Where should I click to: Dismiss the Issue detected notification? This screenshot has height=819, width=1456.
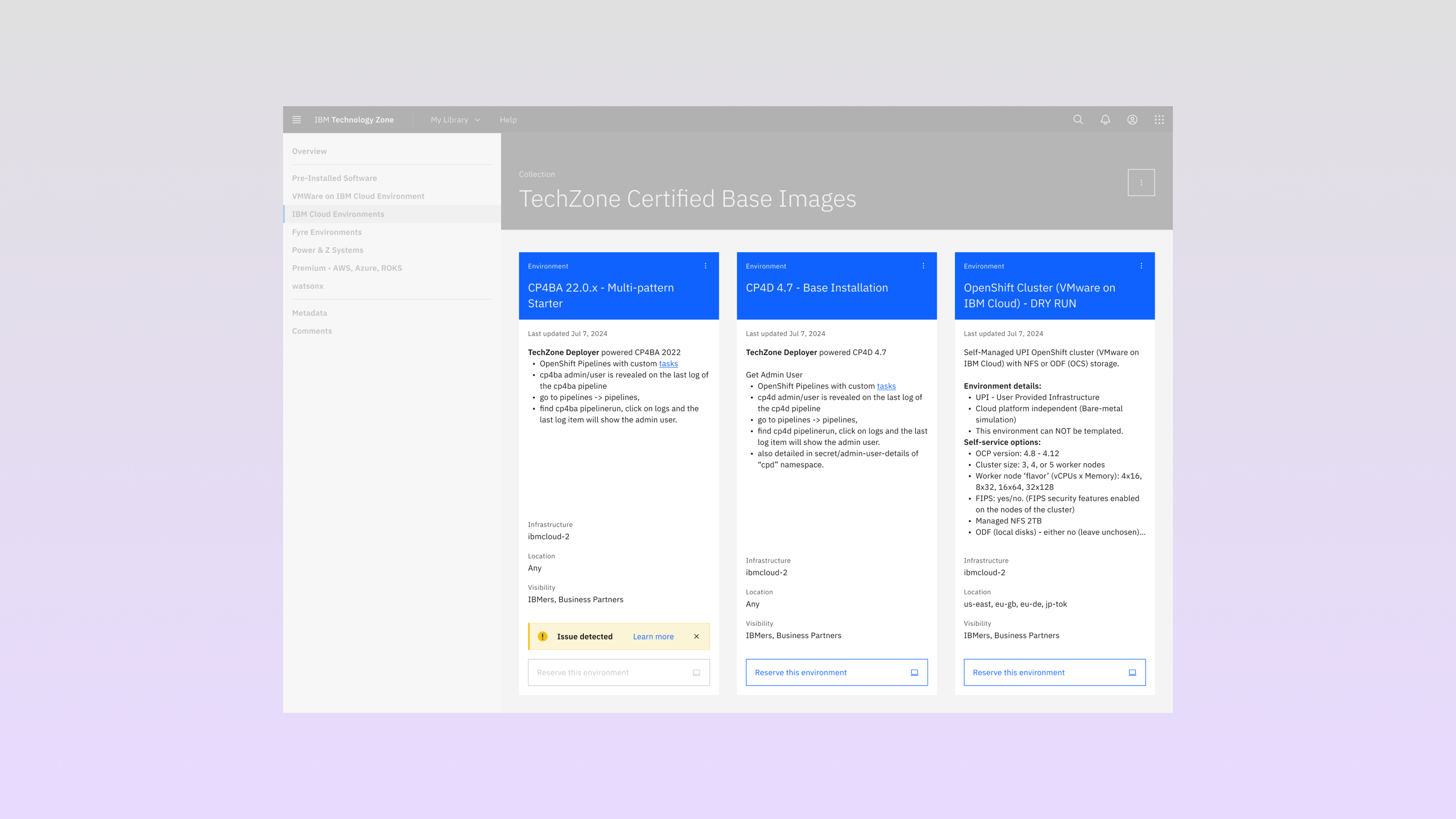click(696, 636)
